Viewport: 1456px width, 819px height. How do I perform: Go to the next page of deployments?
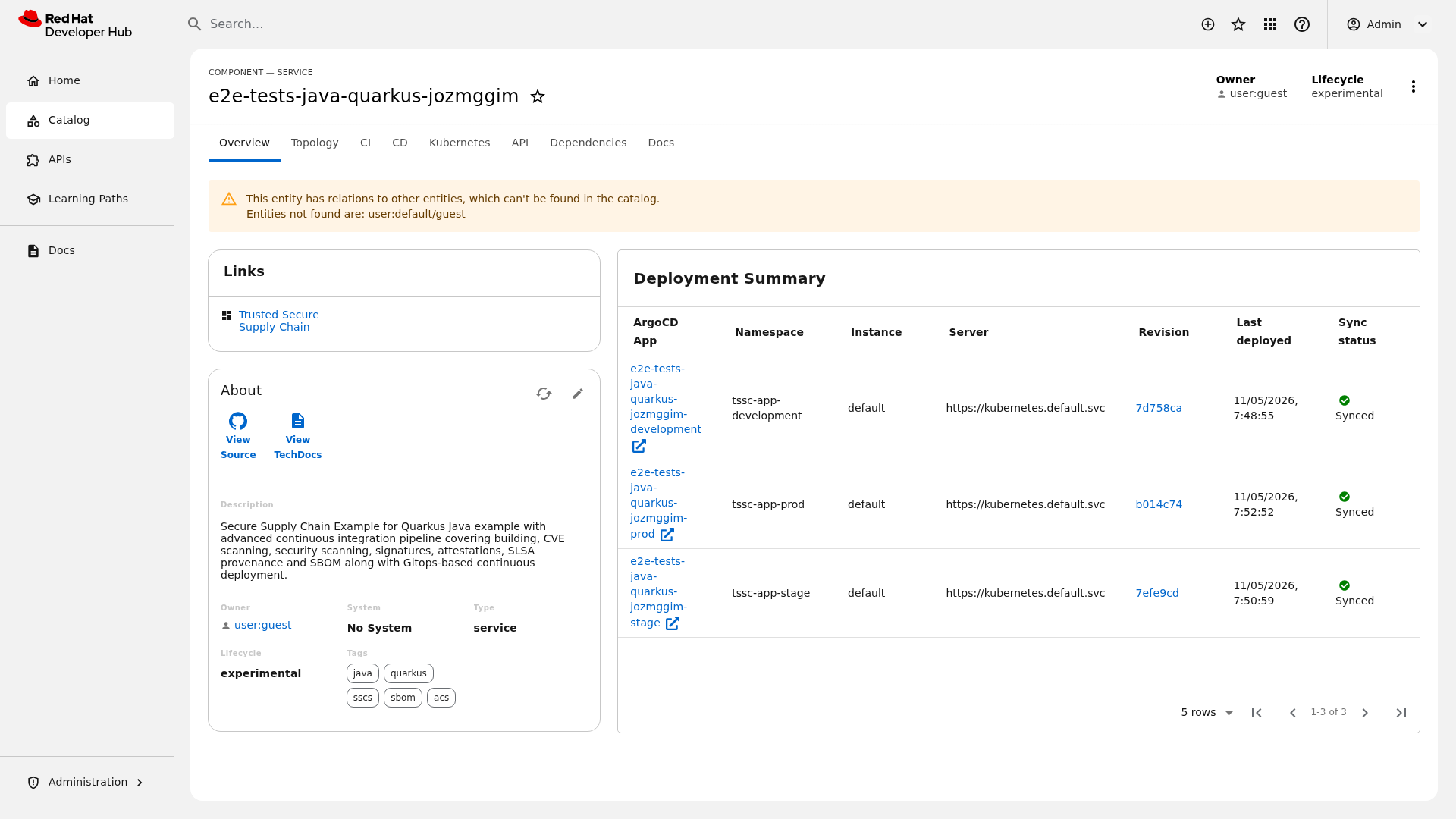point(1365,713)
